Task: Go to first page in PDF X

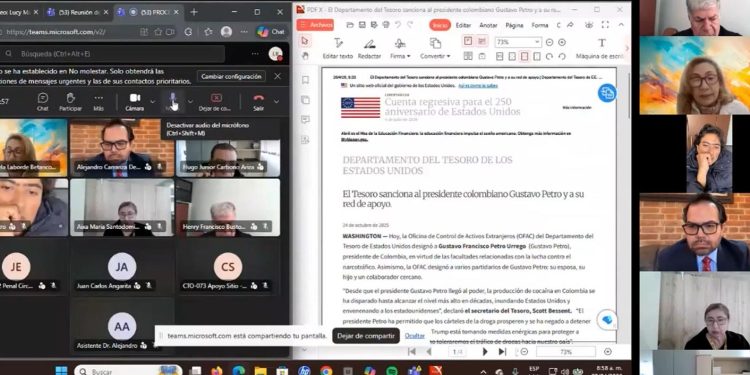Action: (x=411, y=352)
